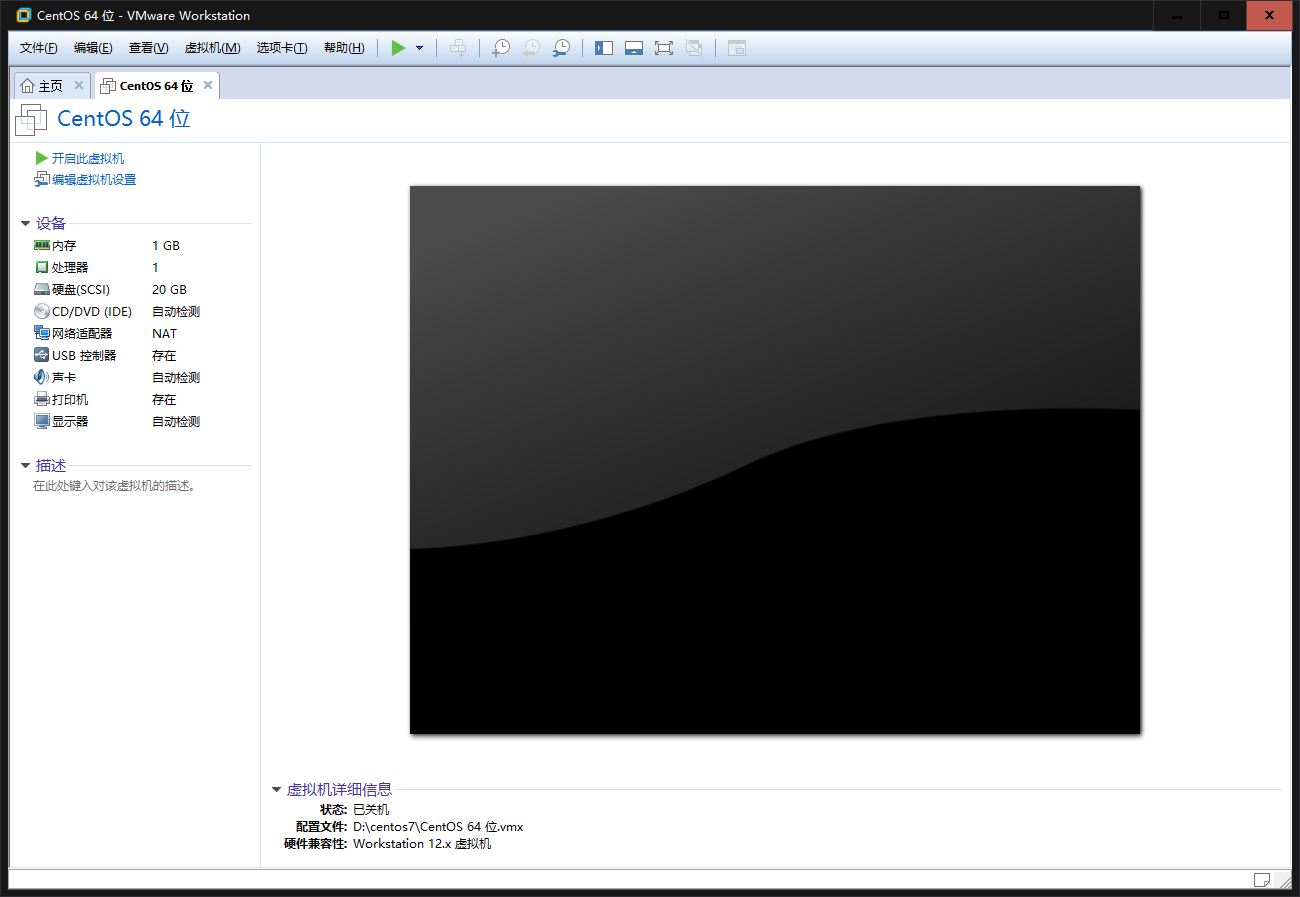Click 编辑虚拟机设置 link

pyautogui.click(x=94, y=180)
